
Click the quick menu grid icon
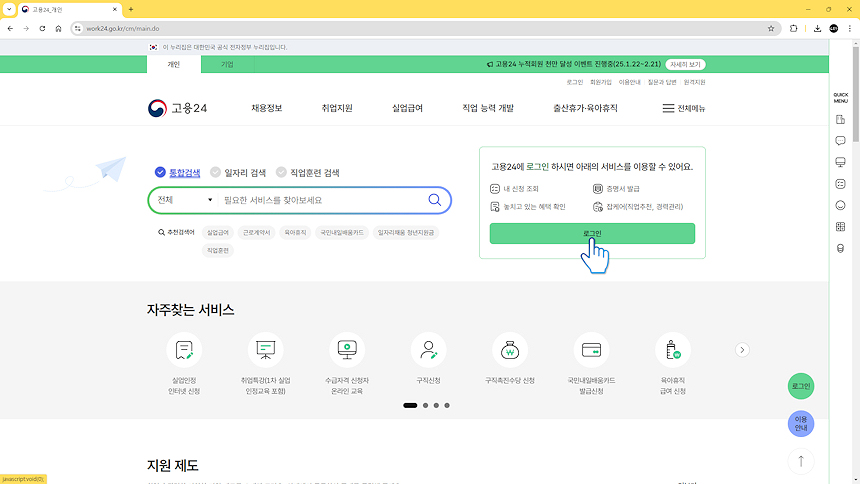click(840, 227)
